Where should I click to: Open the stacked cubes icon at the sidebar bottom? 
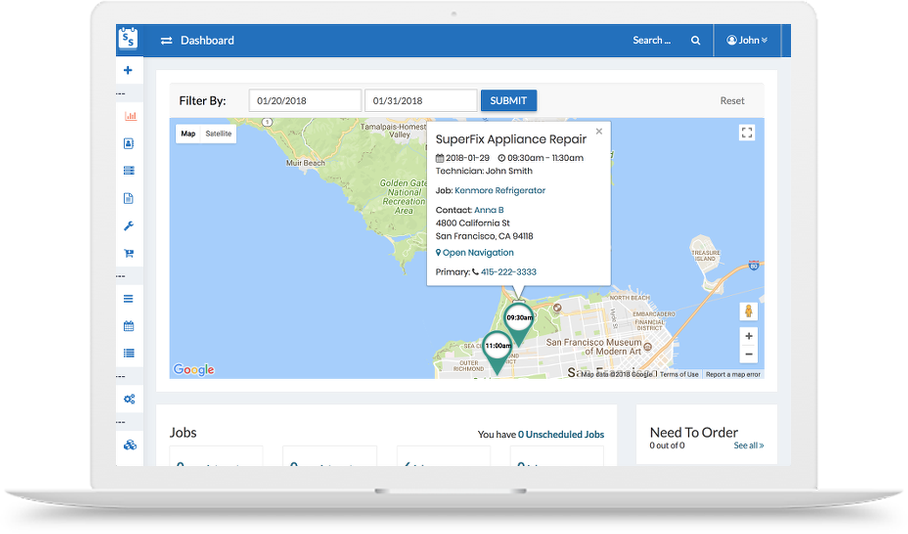point(130,445)
